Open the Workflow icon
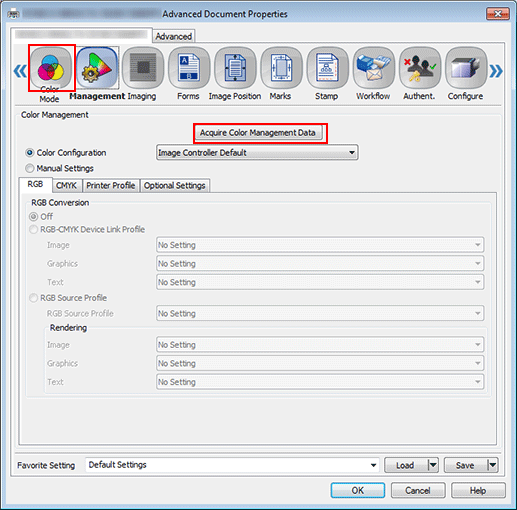 374,68
